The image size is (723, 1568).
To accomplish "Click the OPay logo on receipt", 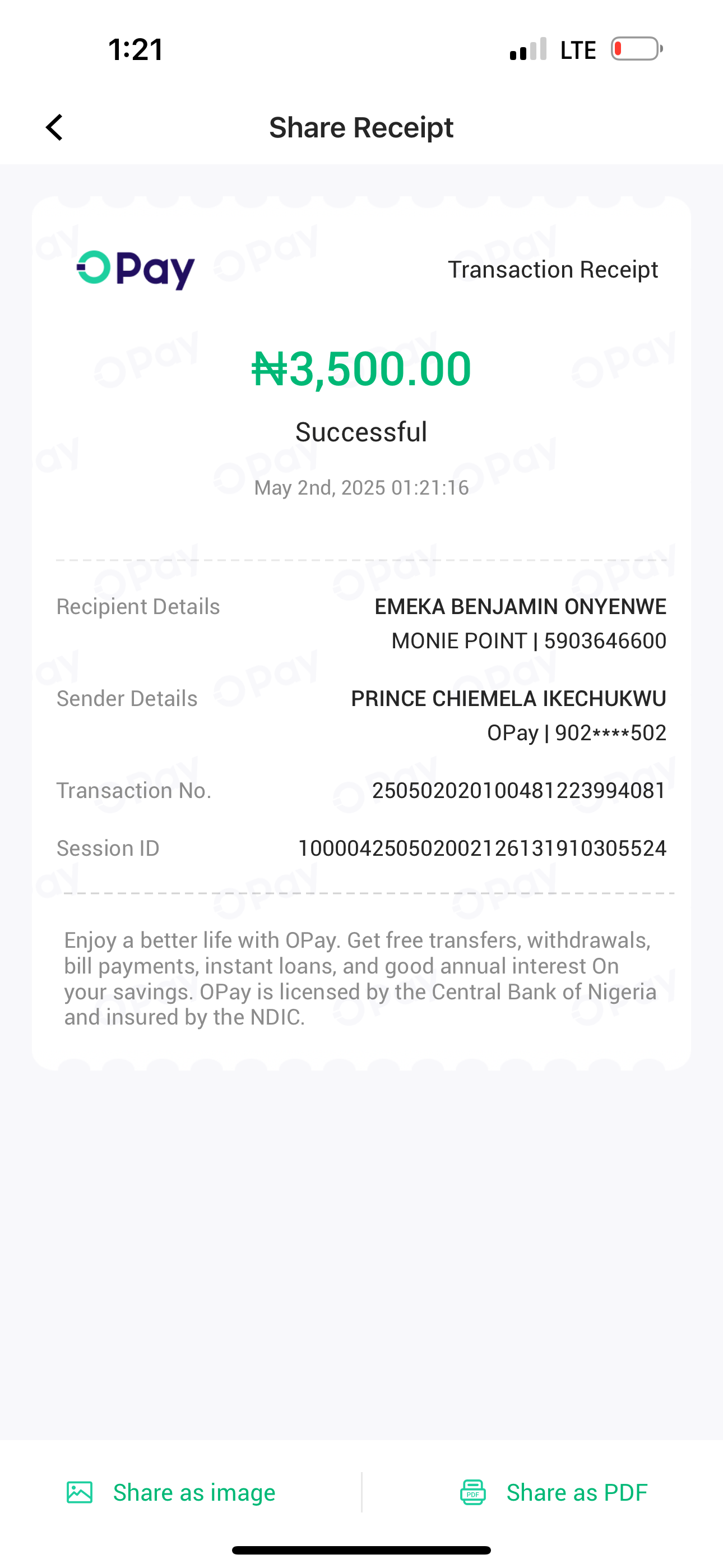I will pyautogui.click(x=136, y=270).
